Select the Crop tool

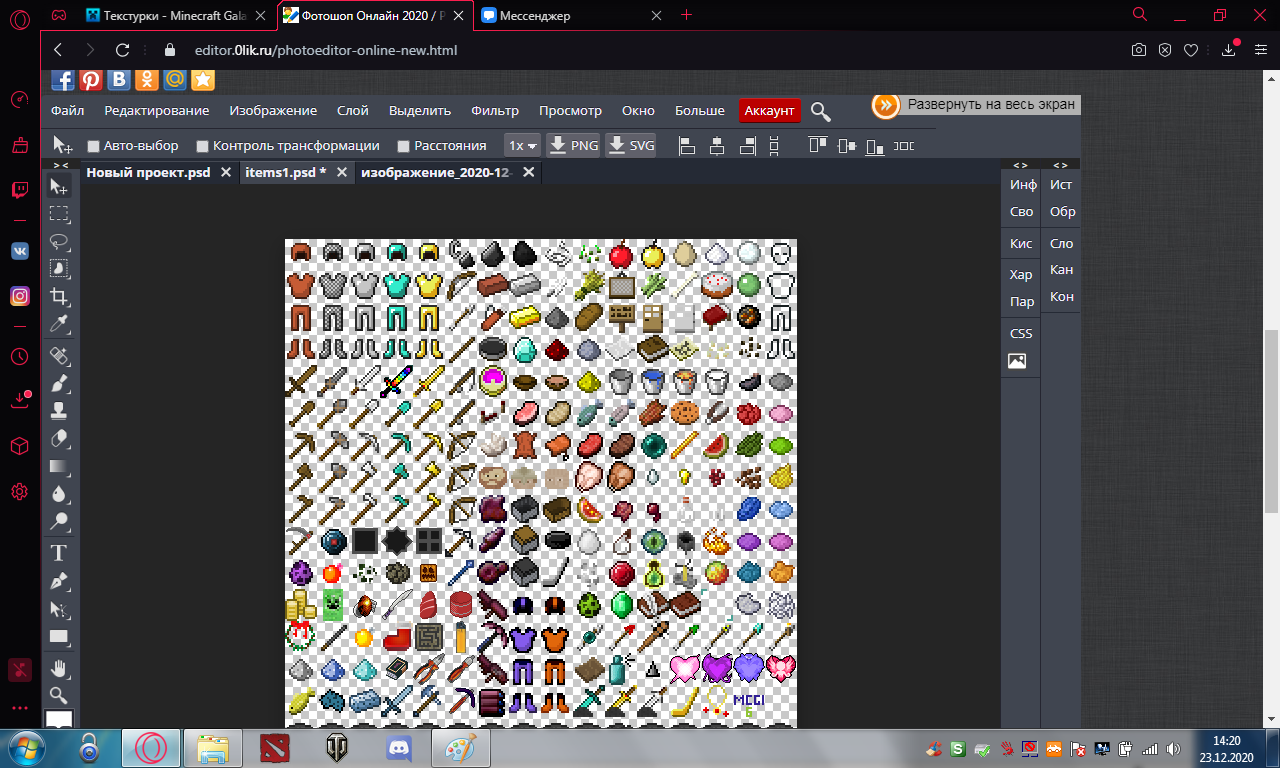60,297
